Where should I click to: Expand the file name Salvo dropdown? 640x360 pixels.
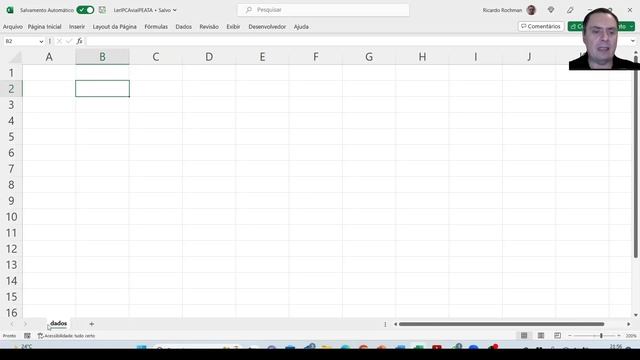tap(175, 10)
